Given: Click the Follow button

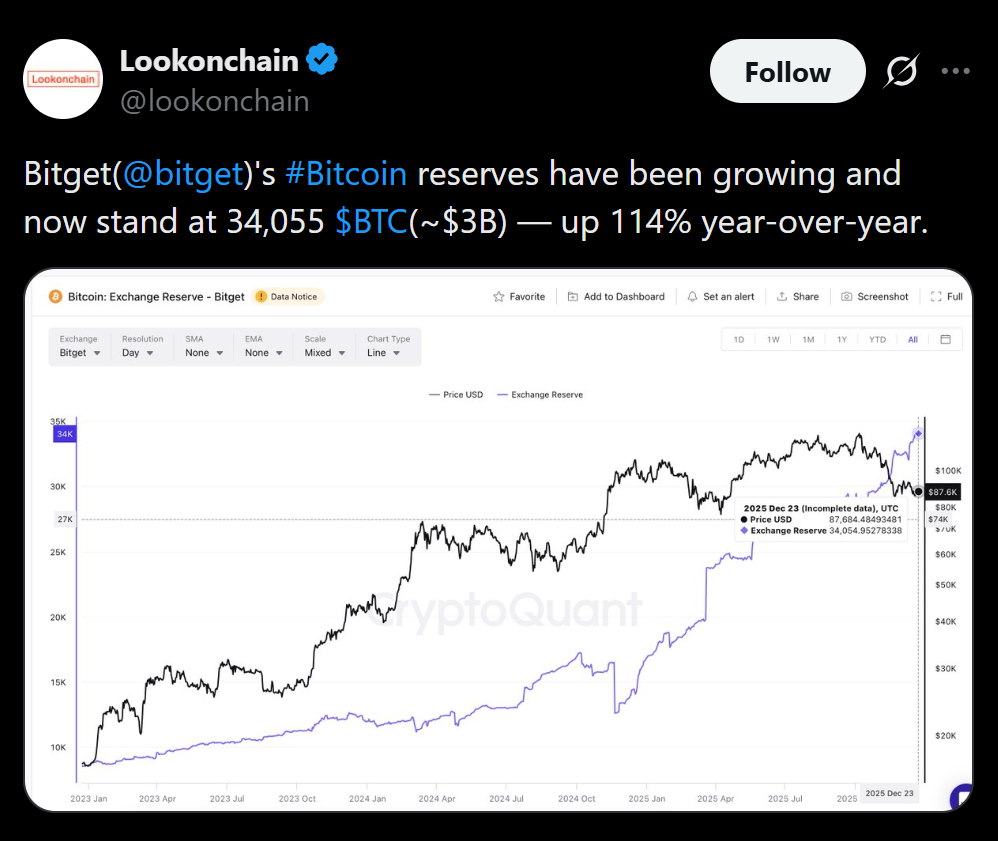Looking at the screenshot, I should (787, 72).
